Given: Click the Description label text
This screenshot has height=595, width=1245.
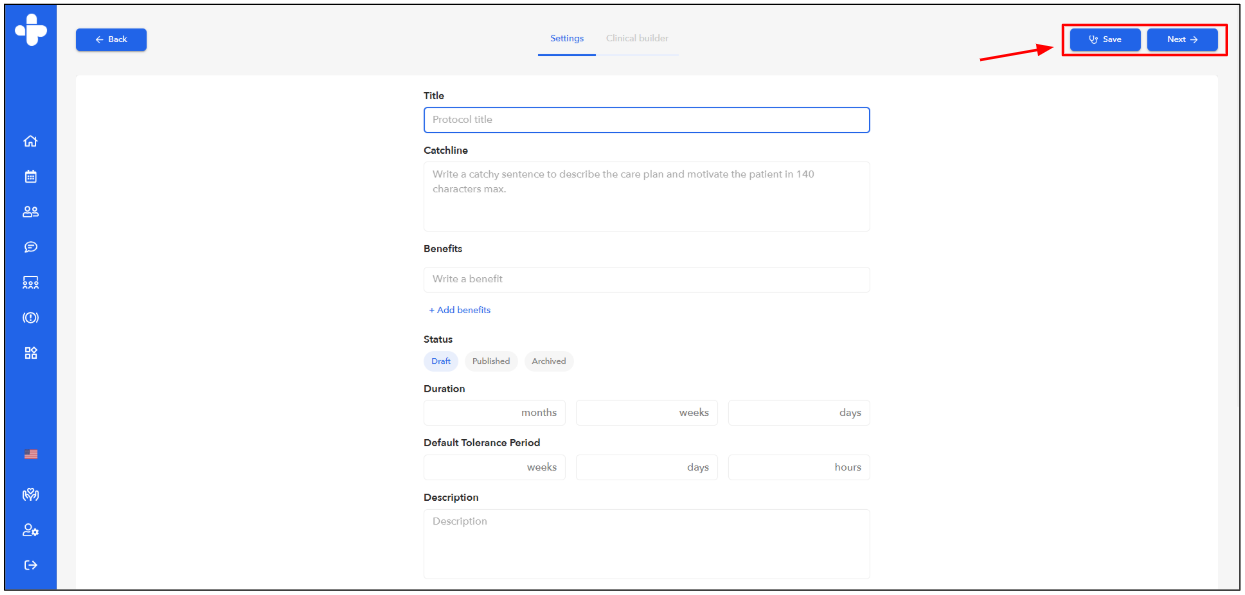Looking at the screenshot, I should [451, 498].
